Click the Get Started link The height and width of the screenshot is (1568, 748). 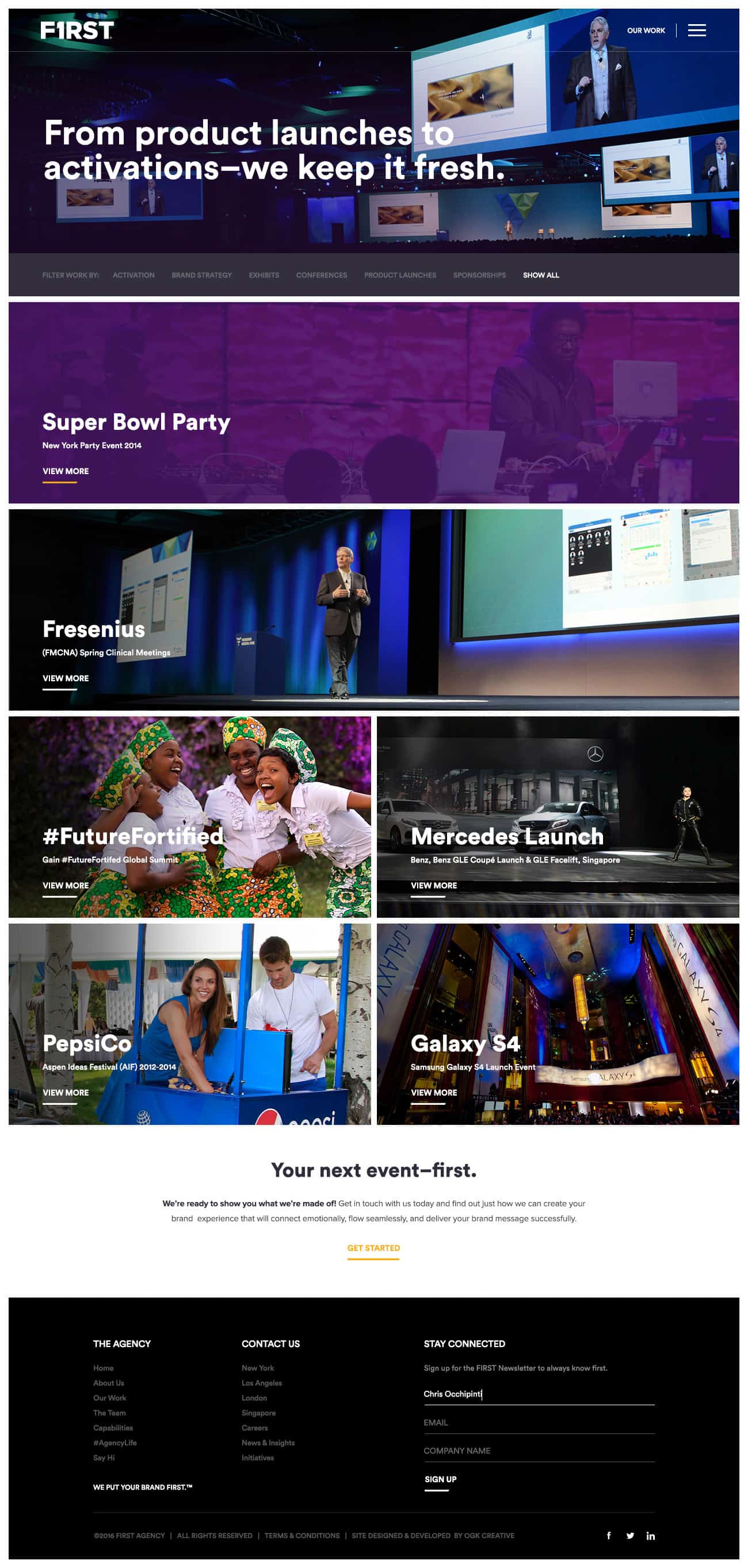[x=373, y=1248]
